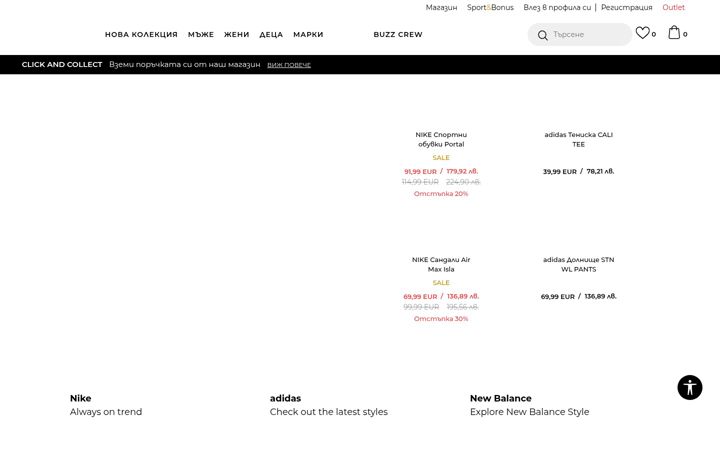The image size is (720, 450).
Task: Open the Магазин link
Action: point(441,7)
